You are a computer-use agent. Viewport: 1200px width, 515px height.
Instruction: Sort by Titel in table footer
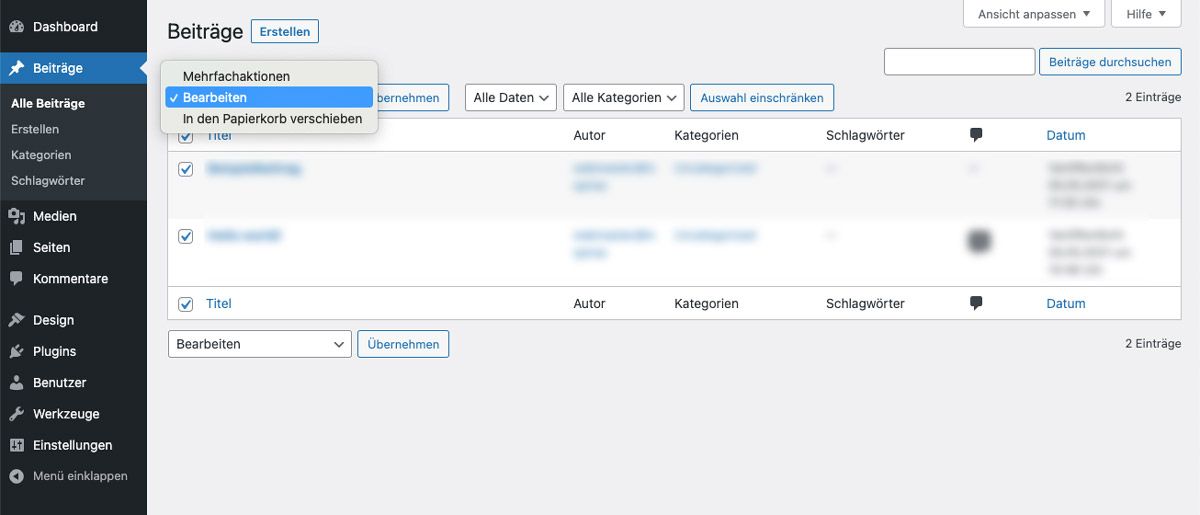(x=219, y=303)
